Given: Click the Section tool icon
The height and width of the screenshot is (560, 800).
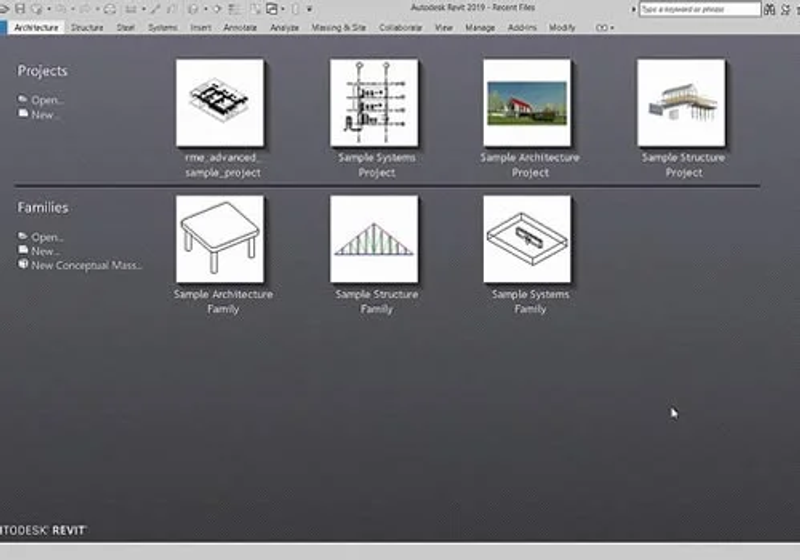Looking at the screenshot, I should (217, 9).
